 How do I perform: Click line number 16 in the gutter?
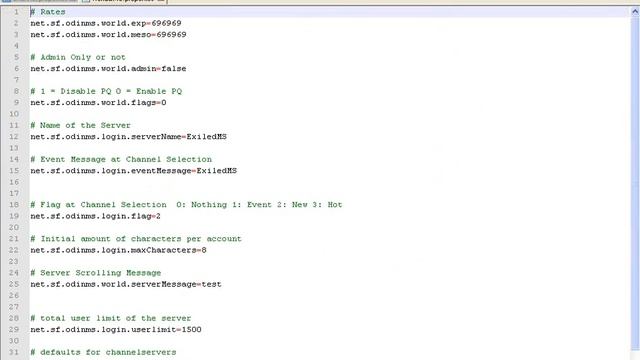(x=14, y=182)
